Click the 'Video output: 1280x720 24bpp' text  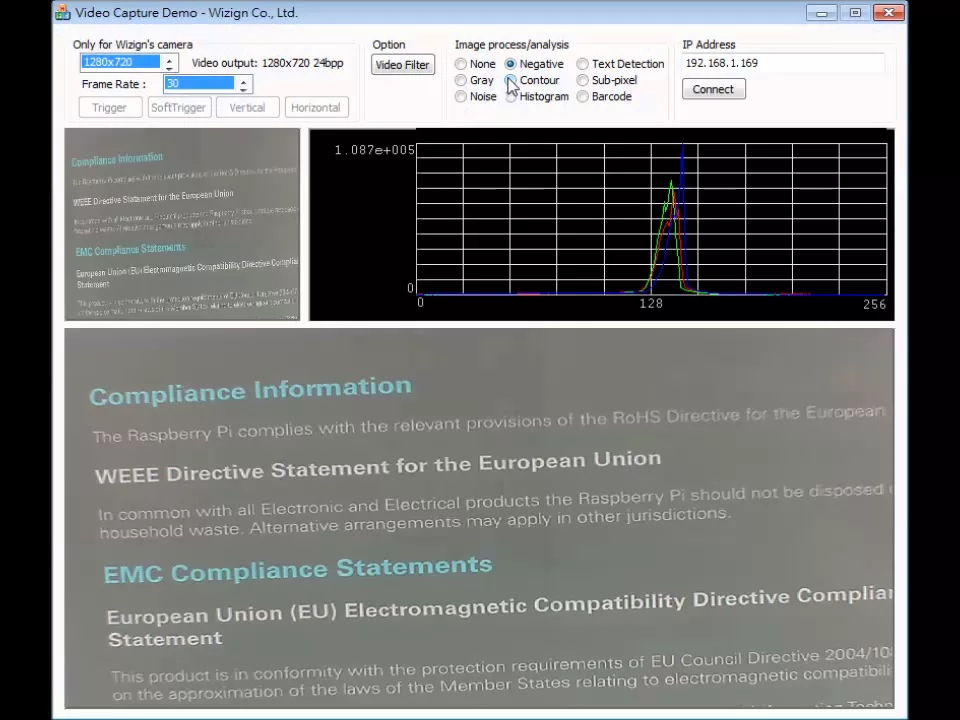point(268,63)
